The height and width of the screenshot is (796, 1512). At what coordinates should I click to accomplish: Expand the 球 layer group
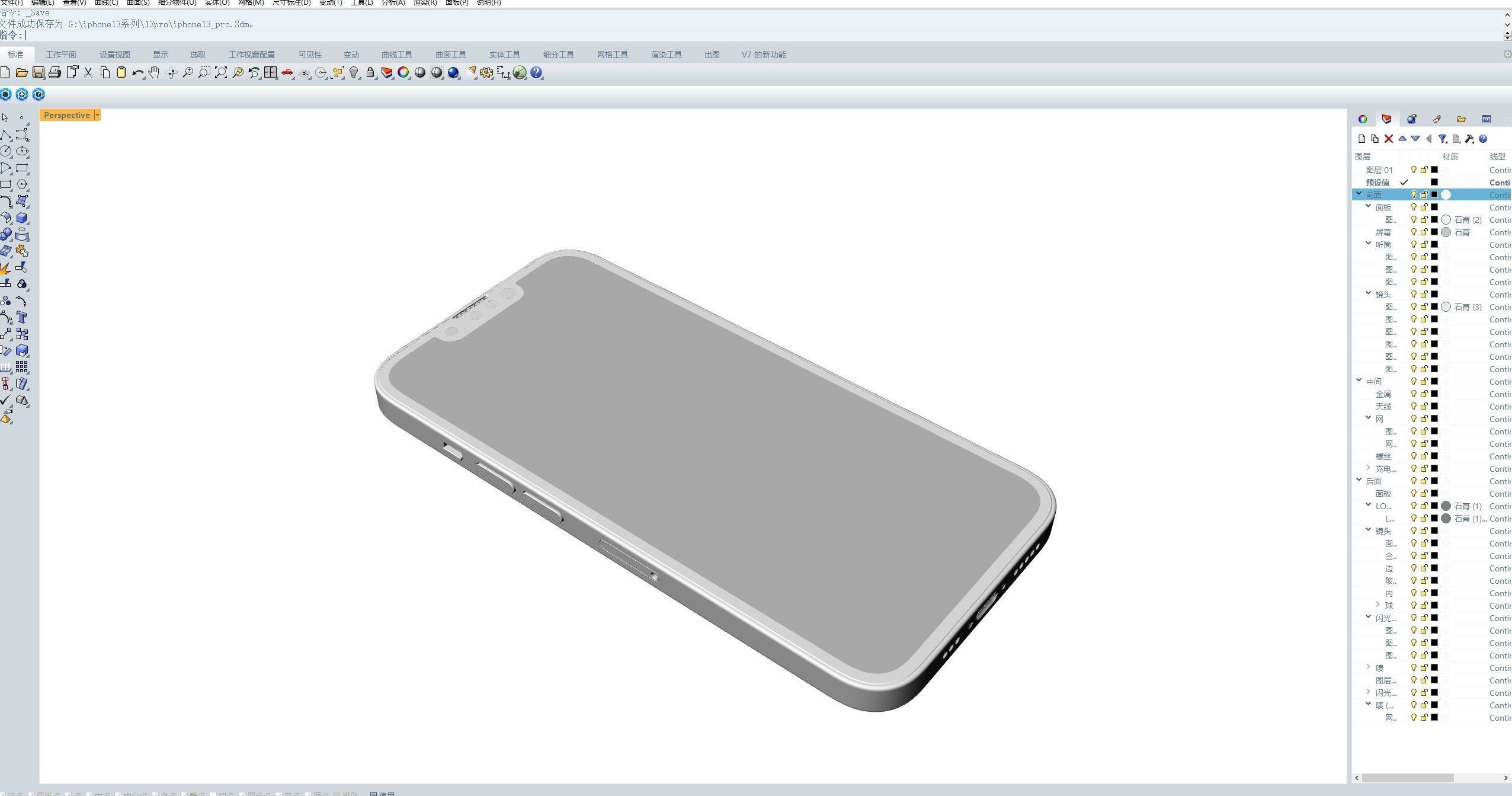1378,605
